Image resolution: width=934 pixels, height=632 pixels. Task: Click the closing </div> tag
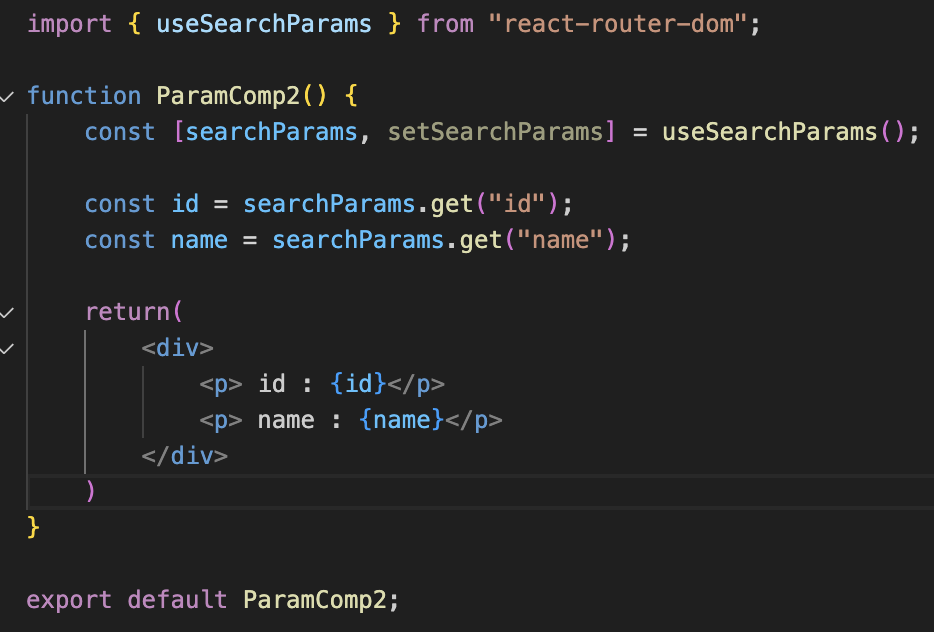click(185, 456)
